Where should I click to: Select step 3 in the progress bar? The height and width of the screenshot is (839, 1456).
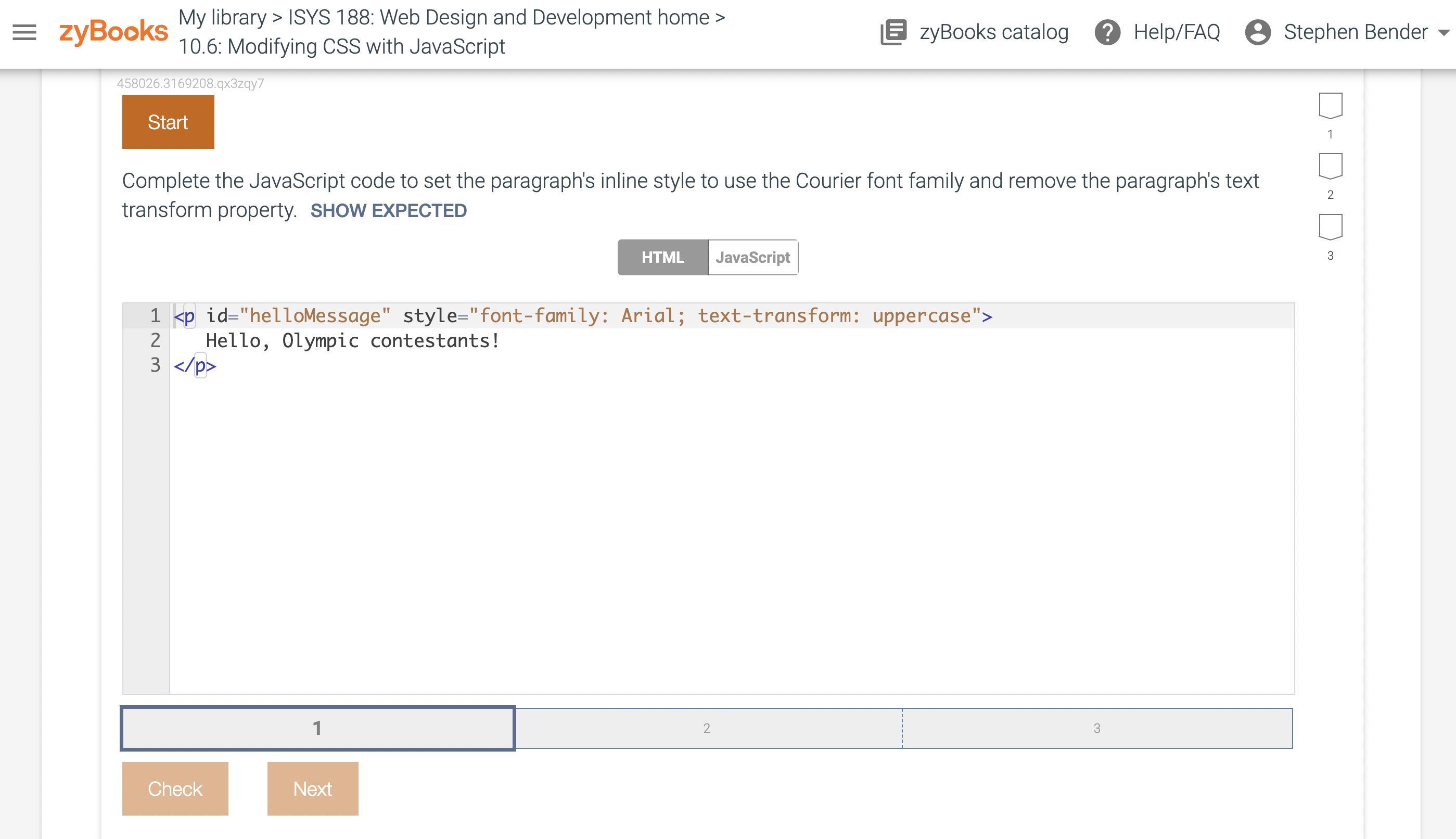pos(1097,728)
